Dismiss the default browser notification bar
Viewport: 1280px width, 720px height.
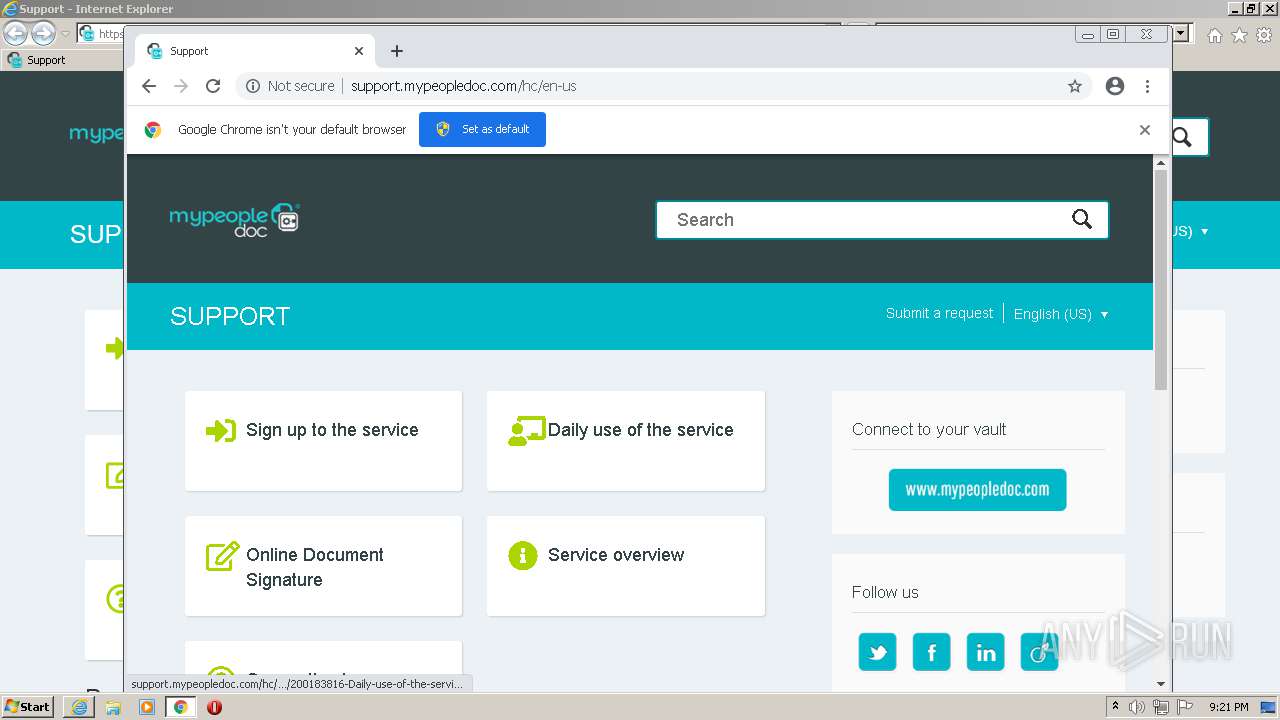pyautogui.click(x=1145, y=130)
